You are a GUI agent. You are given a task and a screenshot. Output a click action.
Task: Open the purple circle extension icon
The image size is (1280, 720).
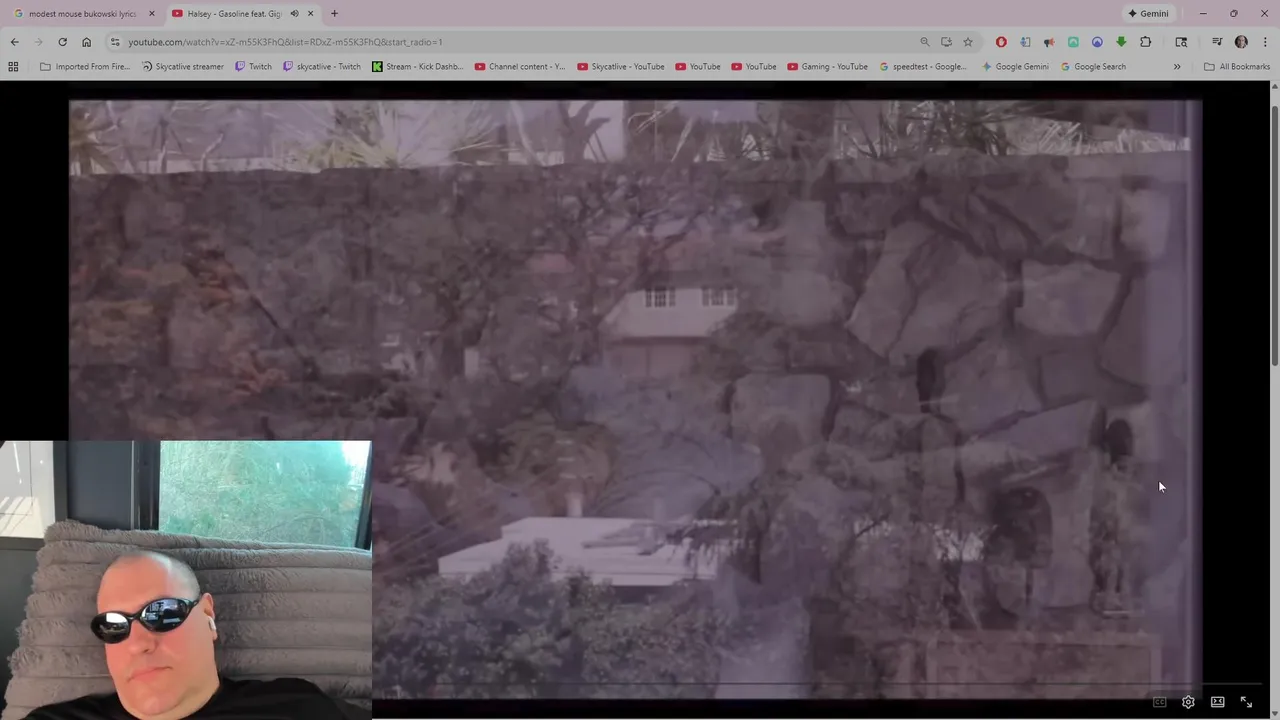[x=1097, y=42]
